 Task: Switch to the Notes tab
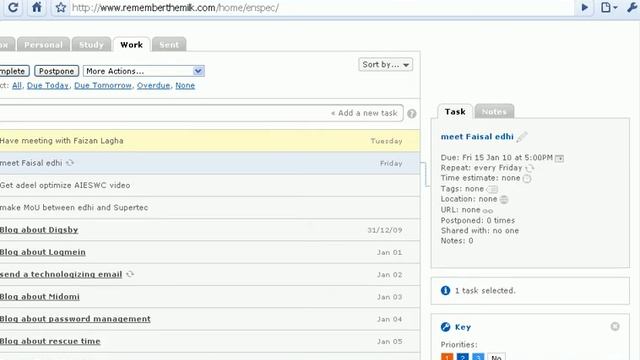494,111
